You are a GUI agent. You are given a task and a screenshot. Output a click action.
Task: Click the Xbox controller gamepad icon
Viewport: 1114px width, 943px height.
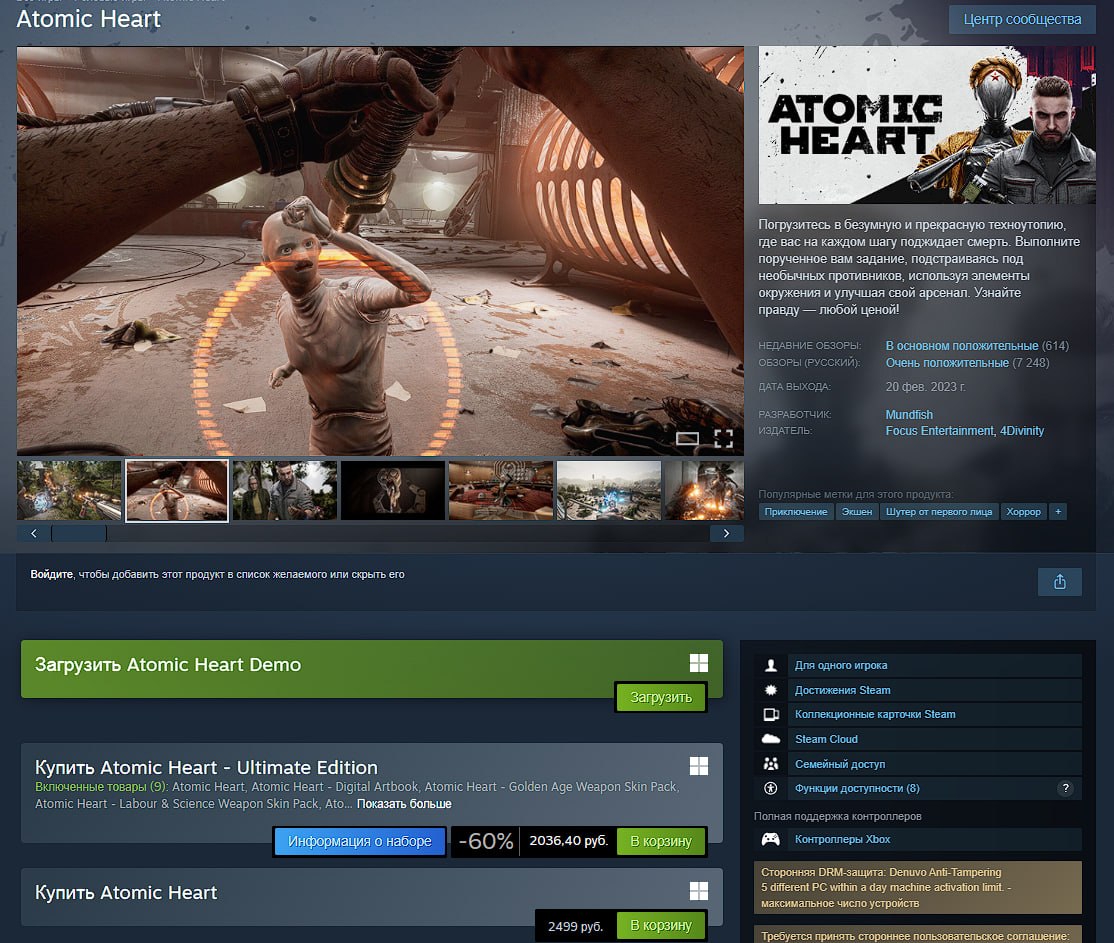[771, 839]
